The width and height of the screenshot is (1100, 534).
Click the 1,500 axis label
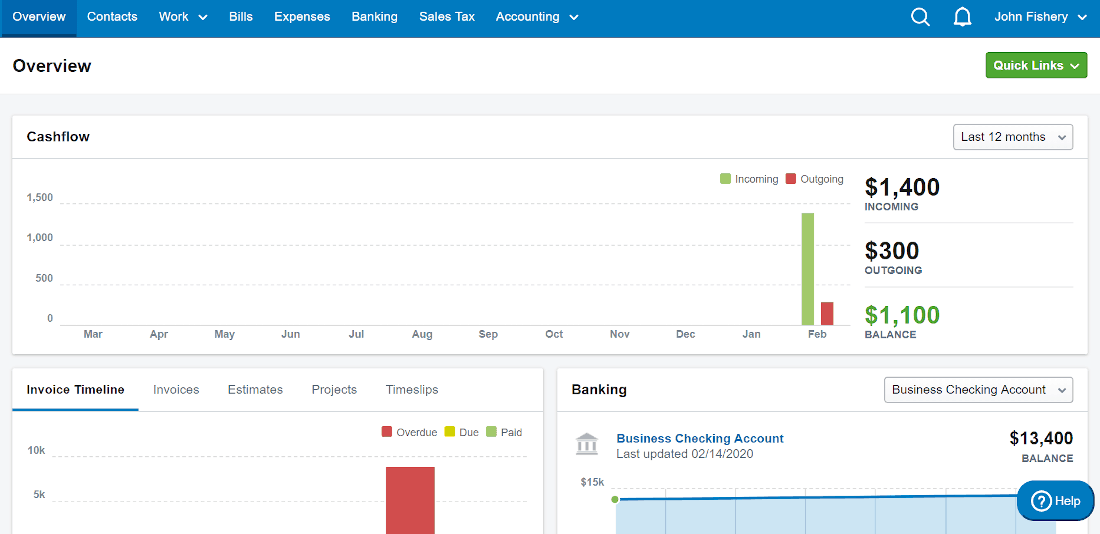point(40,198)
